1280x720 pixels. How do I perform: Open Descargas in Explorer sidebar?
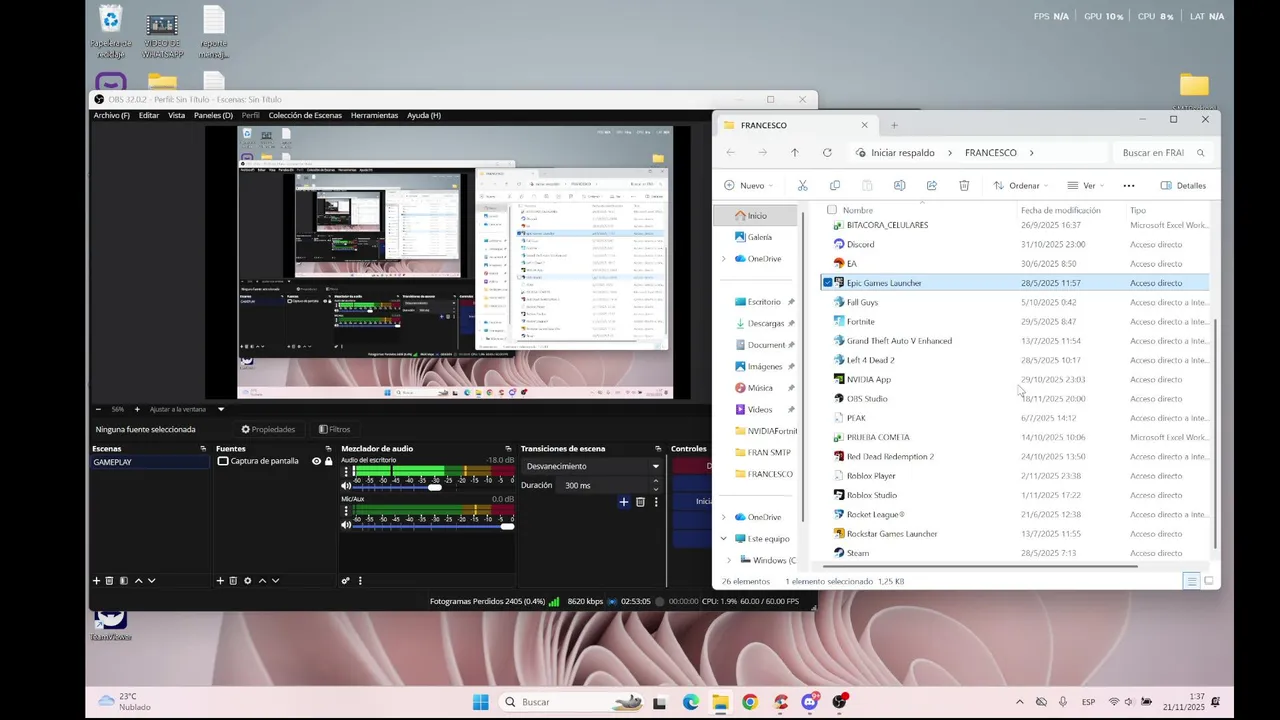pyautogui.click(x=765, y=323)
